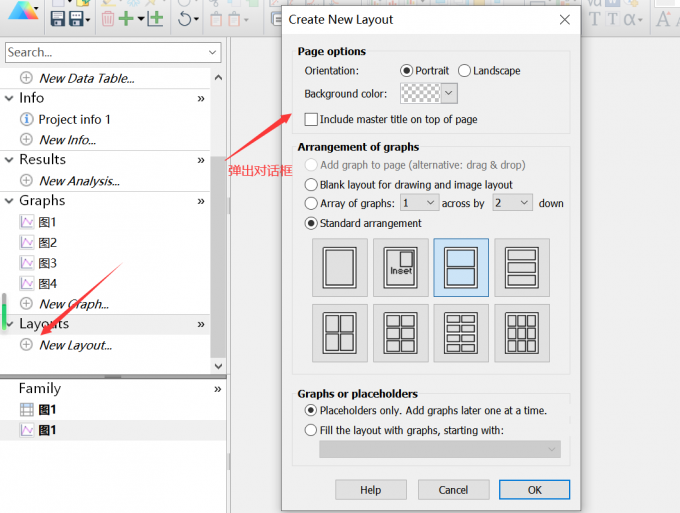Click New Layout... link
This screenshot has width=680, height=513.
[75, 345]
